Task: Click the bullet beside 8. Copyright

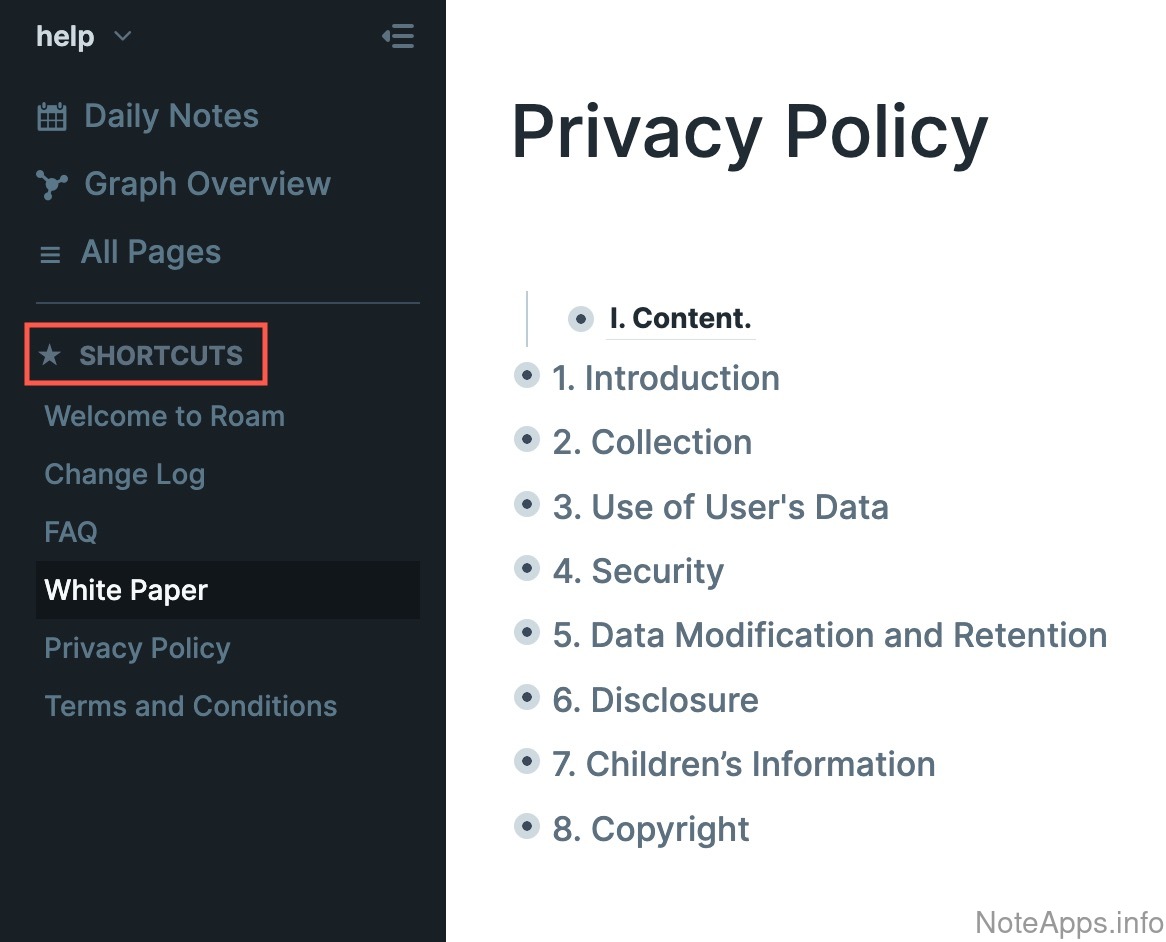Action: tap(527, 827)
